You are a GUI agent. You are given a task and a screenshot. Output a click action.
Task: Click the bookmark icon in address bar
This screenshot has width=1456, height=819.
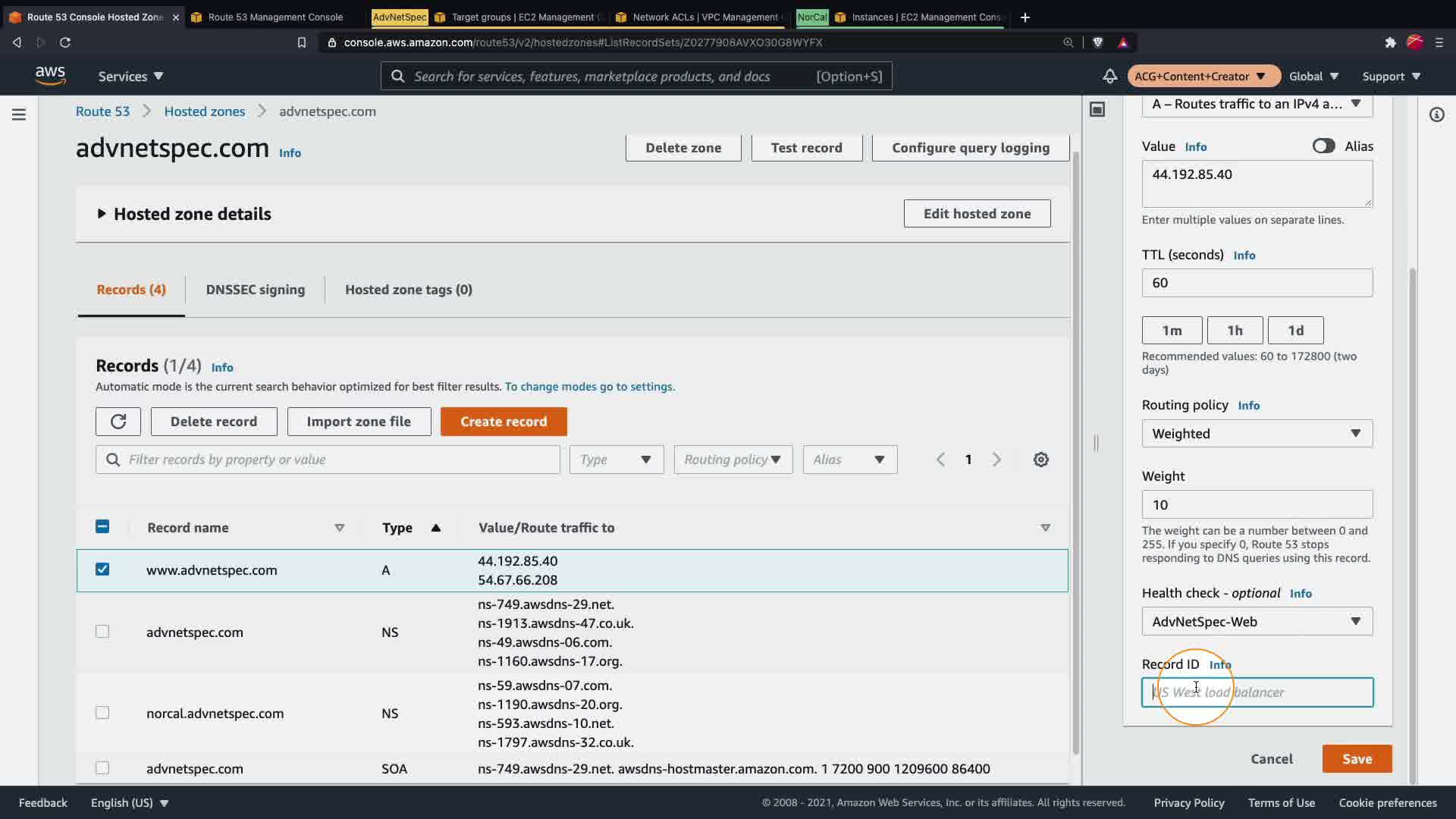click(x=301, y=42)
